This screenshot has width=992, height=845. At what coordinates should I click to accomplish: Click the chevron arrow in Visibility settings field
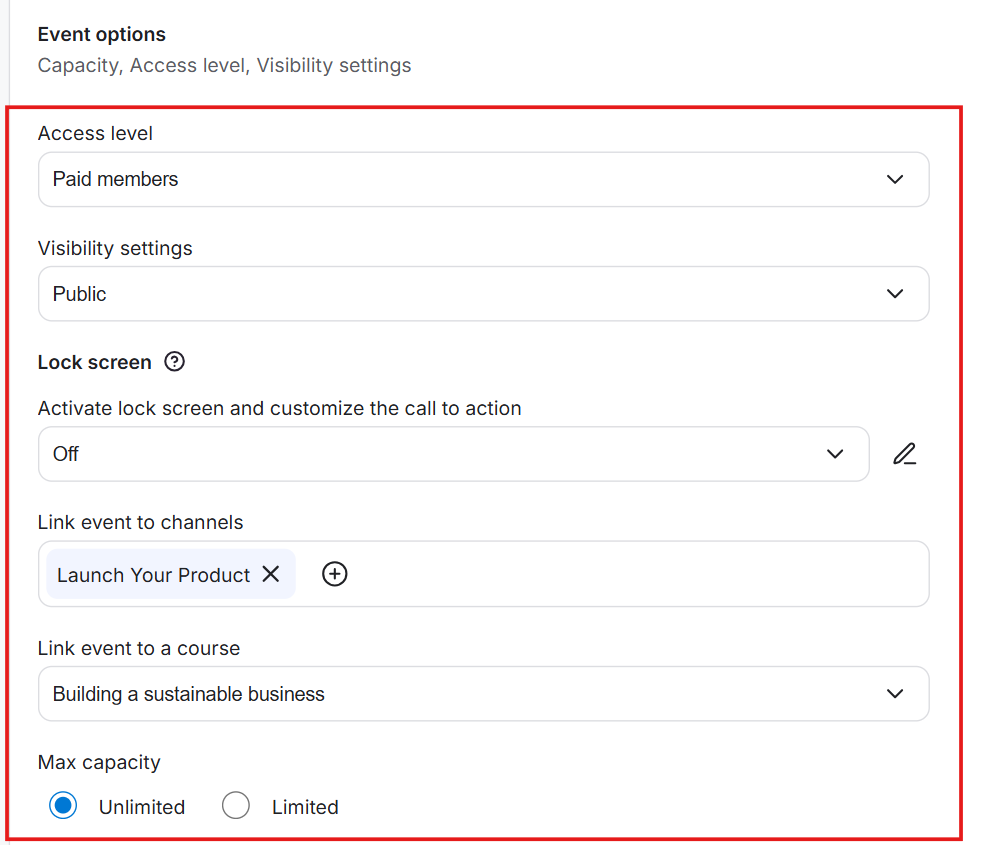895,294
